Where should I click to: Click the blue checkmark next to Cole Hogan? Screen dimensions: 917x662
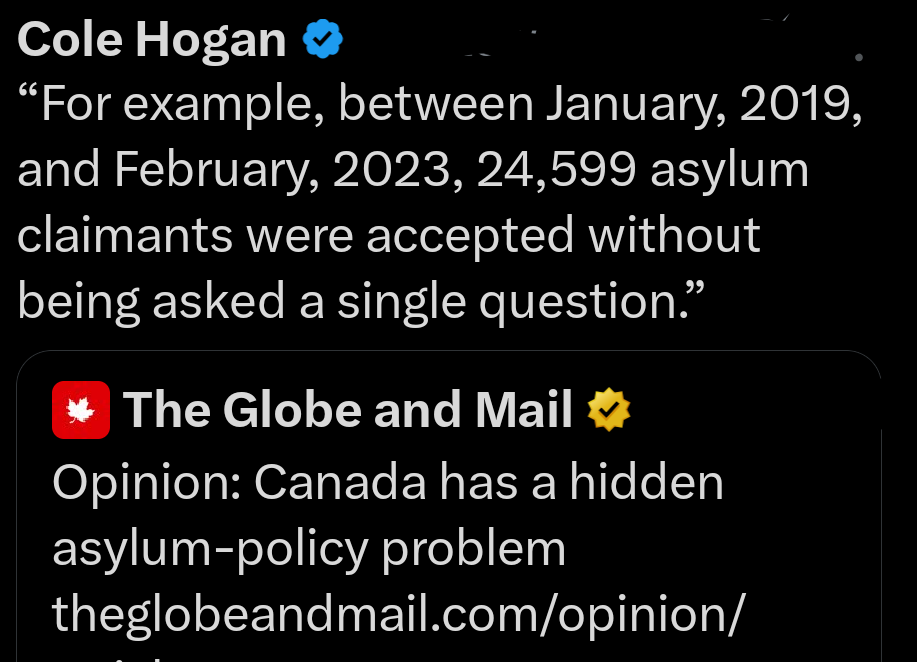(x=322, y=38)
